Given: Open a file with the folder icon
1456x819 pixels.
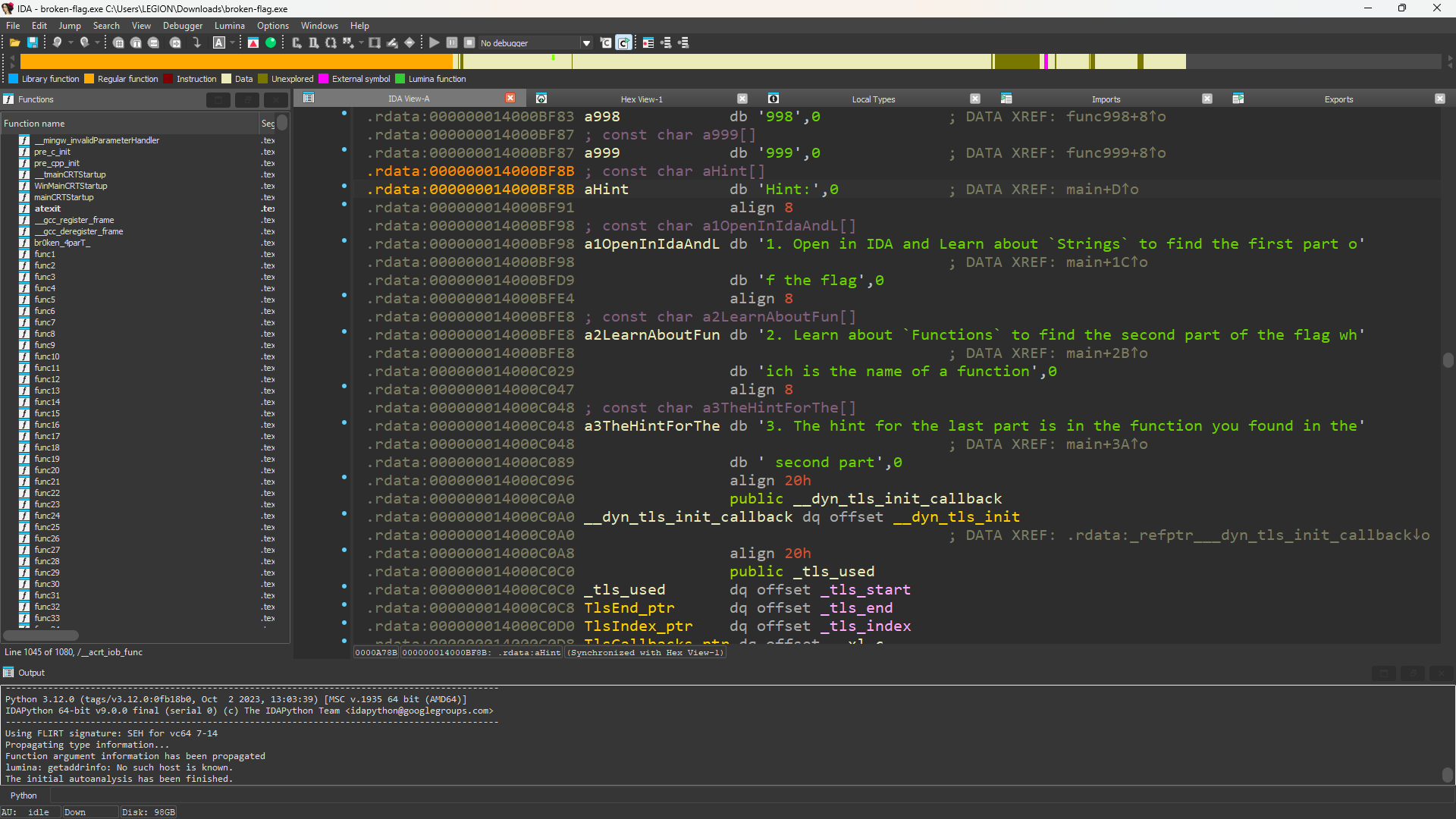Looking at the screenshot, I should [x=14, y=43].
